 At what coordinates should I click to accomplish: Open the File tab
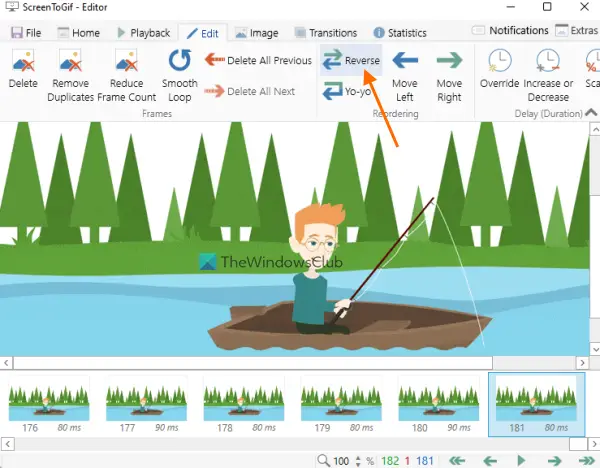coord(26,33)
